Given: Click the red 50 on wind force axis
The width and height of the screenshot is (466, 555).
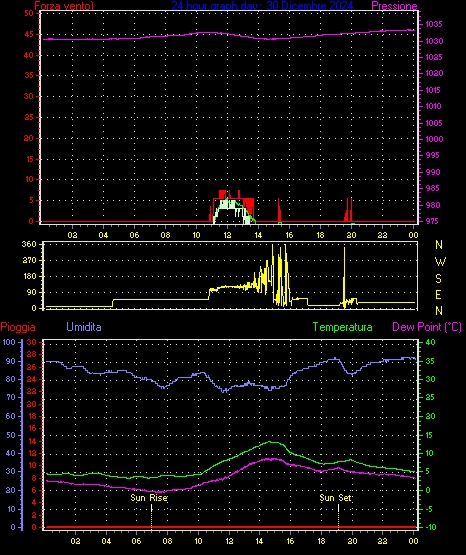Looking at the screenshot, I should point(29,13).
